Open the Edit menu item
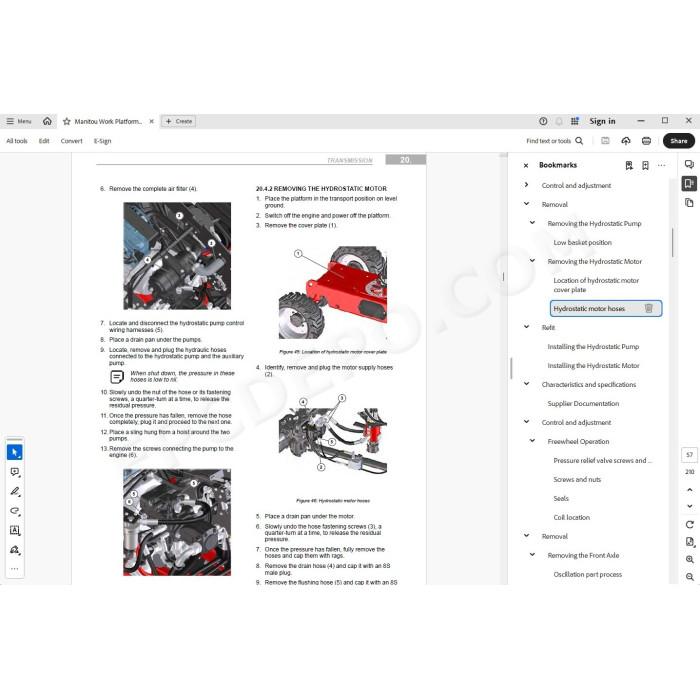 tap(44, 141)
